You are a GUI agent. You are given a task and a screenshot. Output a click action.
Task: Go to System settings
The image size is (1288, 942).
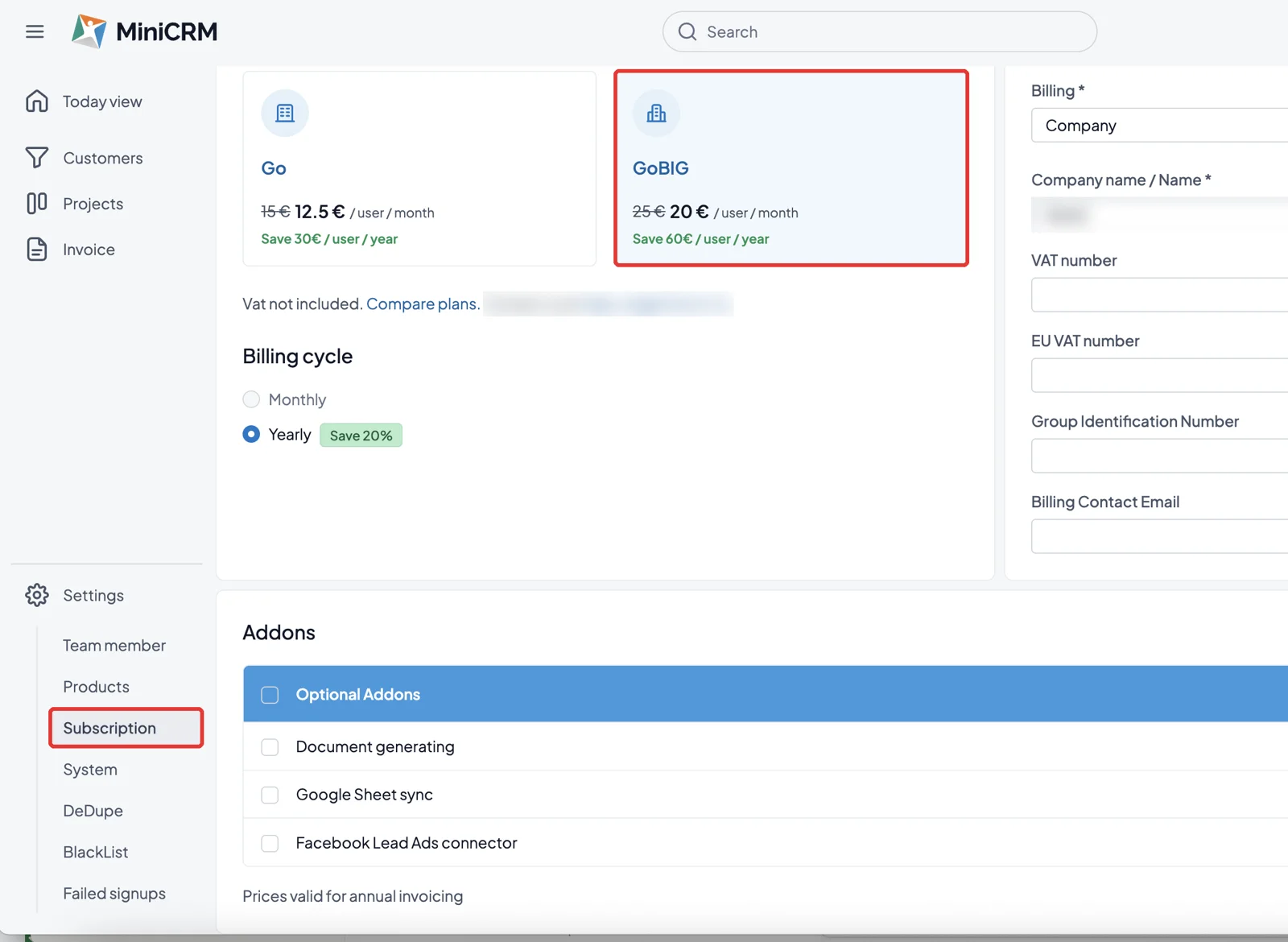point(90,770)
